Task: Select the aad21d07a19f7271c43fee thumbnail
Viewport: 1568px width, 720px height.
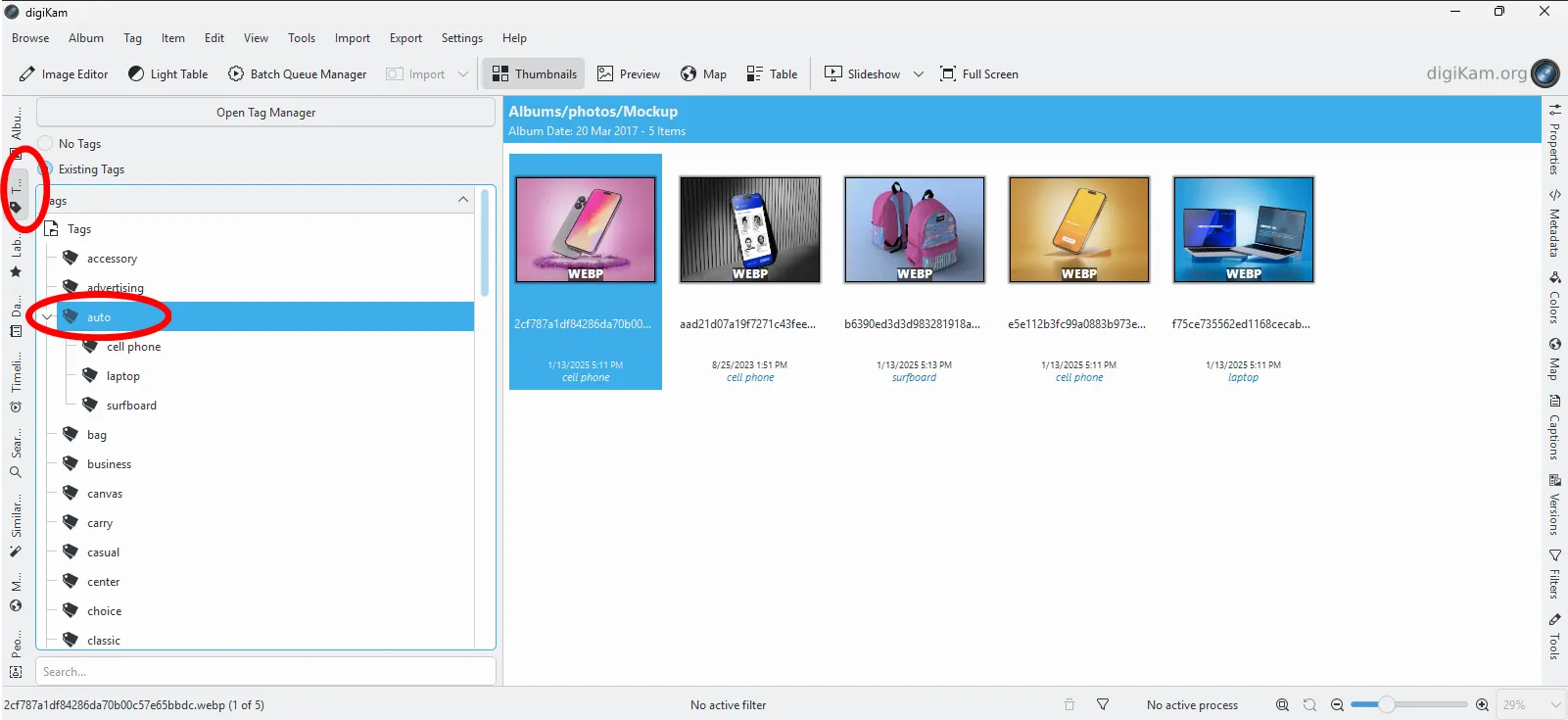Action: click(x=750, y=230)
